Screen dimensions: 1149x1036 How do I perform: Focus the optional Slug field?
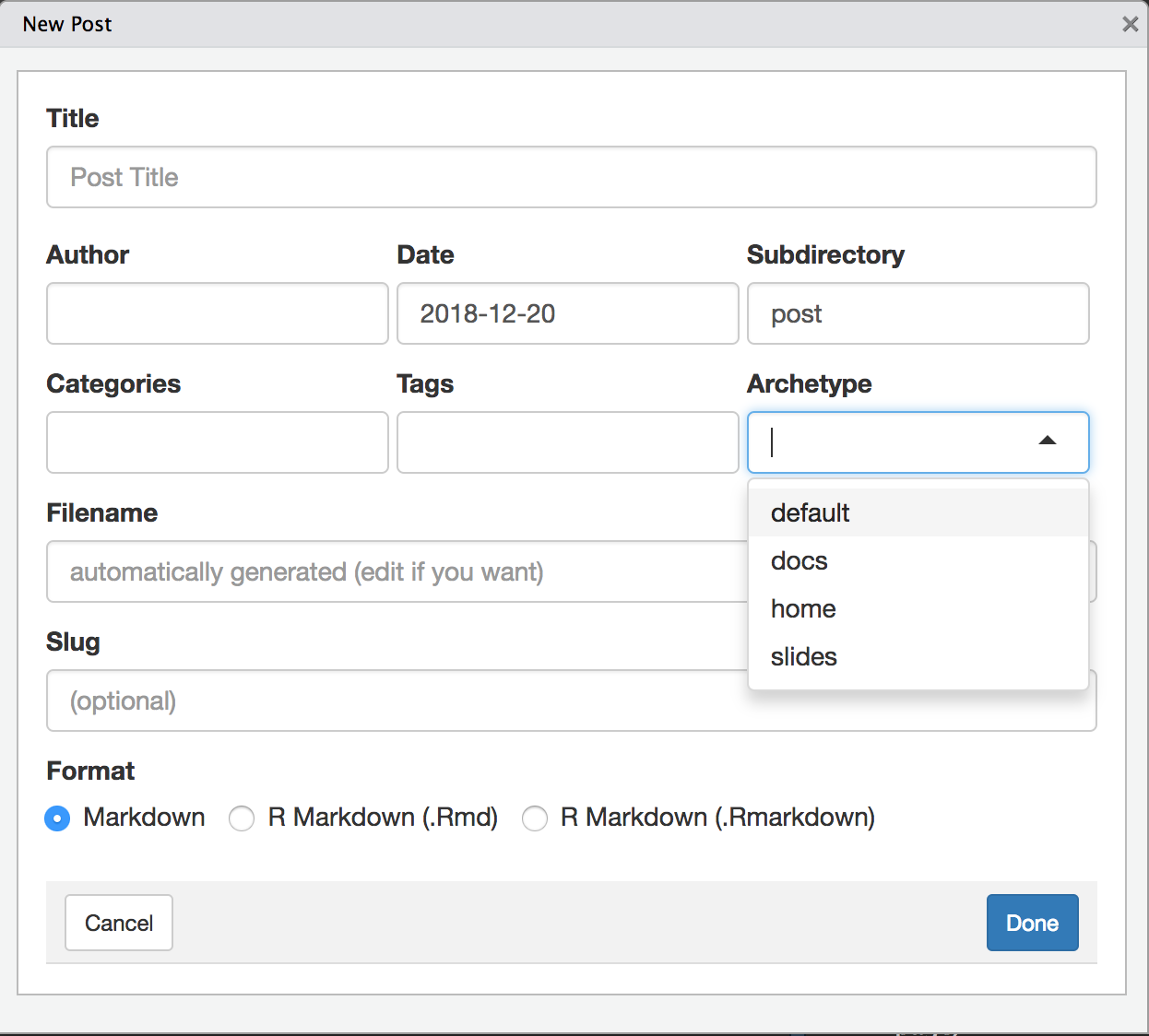click(x=369, y=700)
